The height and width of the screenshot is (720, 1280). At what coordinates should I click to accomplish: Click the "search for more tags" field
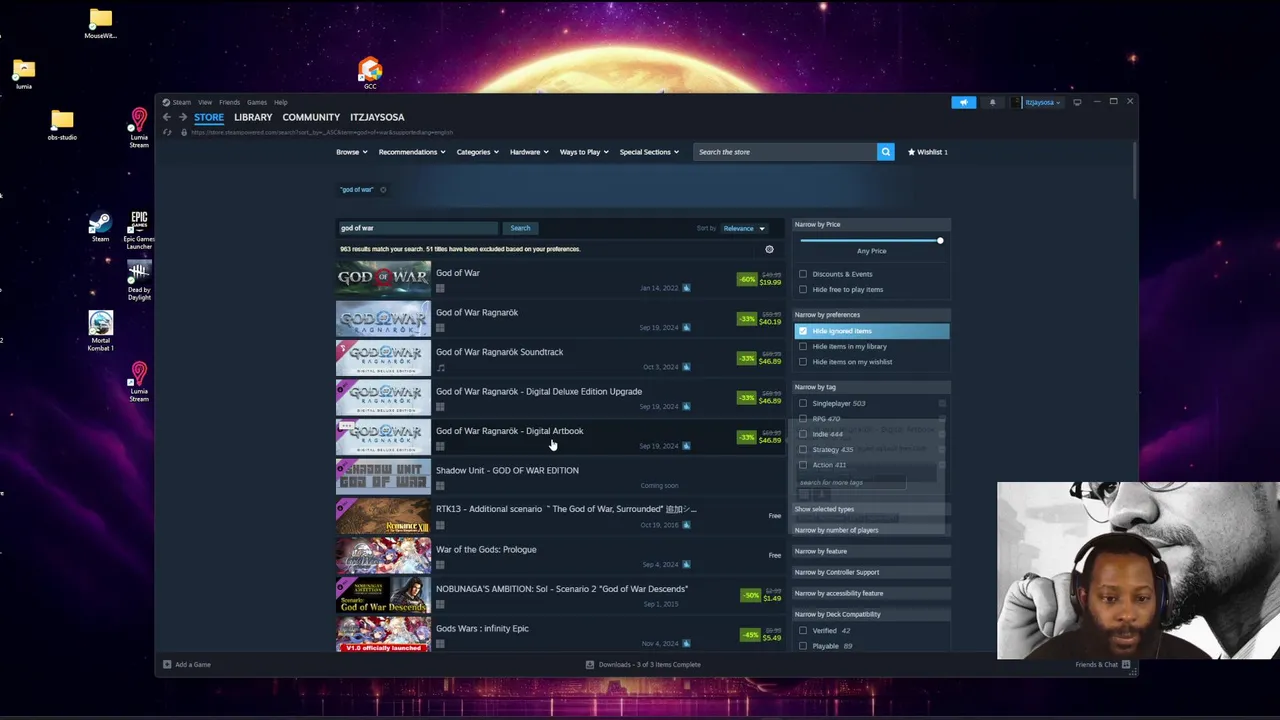(851, 483)
